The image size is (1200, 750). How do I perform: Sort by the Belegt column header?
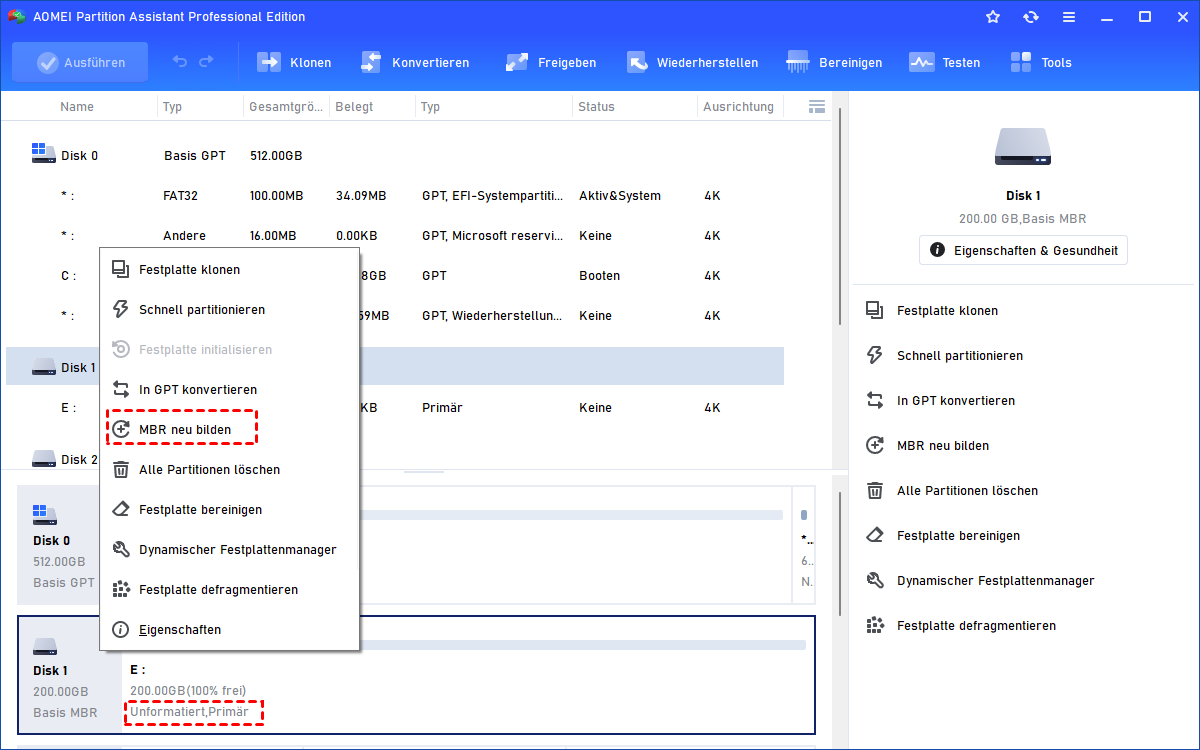tap(354, 107)
